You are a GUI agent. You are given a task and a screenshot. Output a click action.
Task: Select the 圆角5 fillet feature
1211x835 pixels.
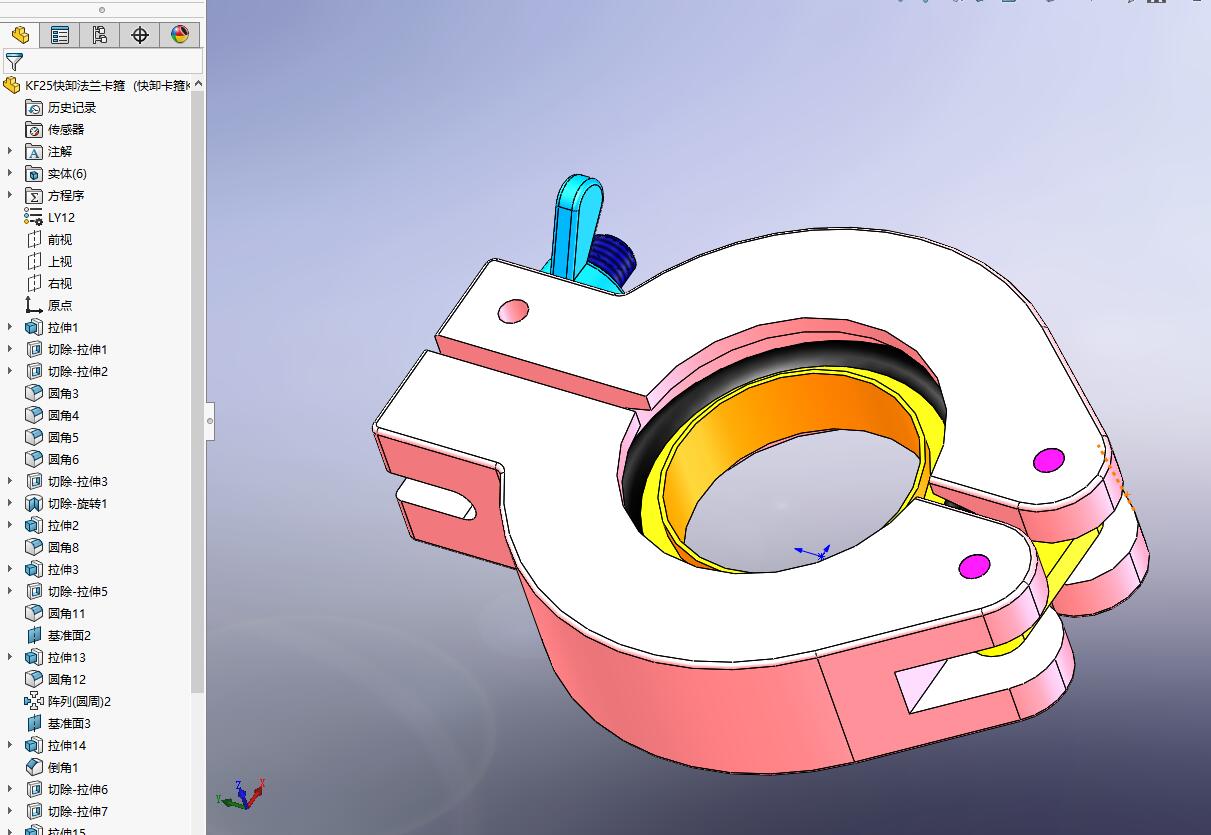pos(52,437)
